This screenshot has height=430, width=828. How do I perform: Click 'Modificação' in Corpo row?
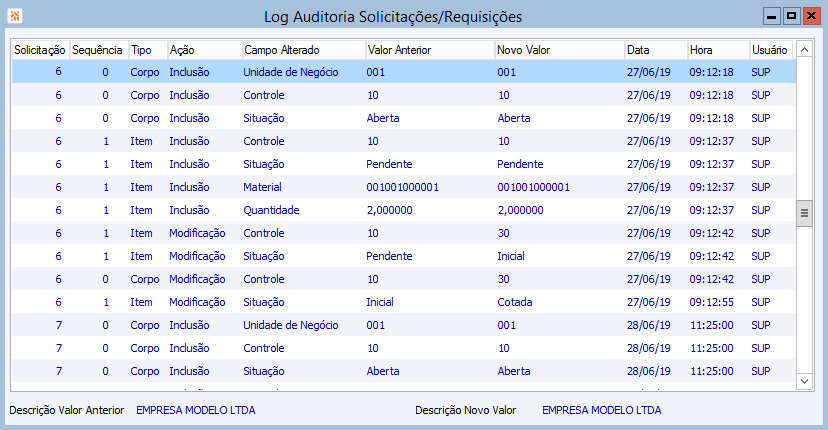tap(197, 279)
